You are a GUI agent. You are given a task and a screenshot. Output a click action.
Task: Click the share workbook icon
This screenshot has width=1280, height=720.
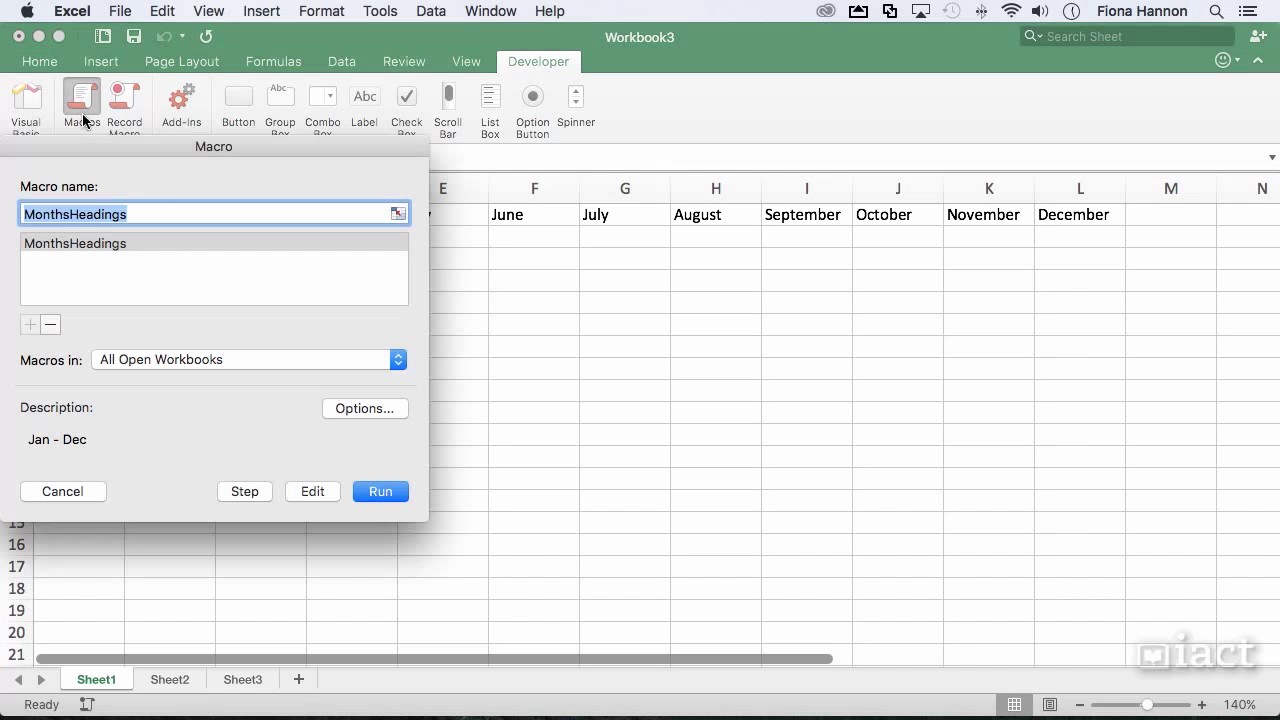1258,36
